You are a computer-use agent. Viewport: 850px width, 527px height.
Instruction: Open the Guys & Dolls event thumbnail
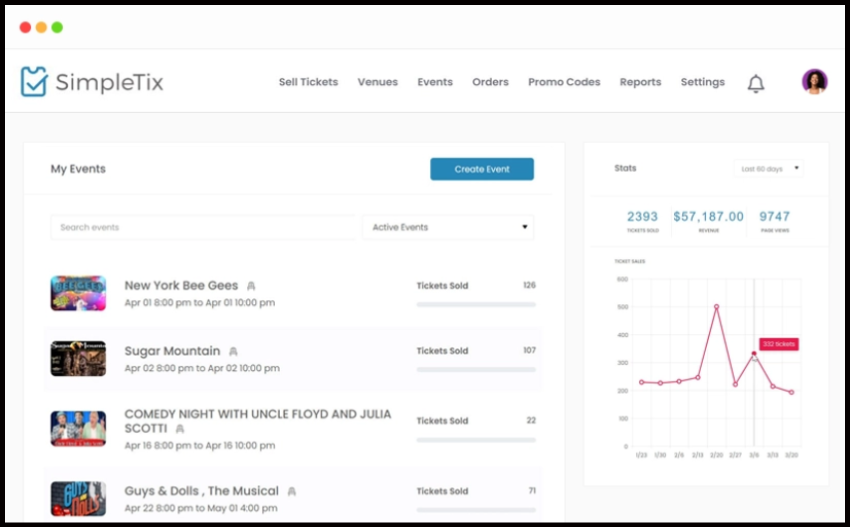coord(78,497)
